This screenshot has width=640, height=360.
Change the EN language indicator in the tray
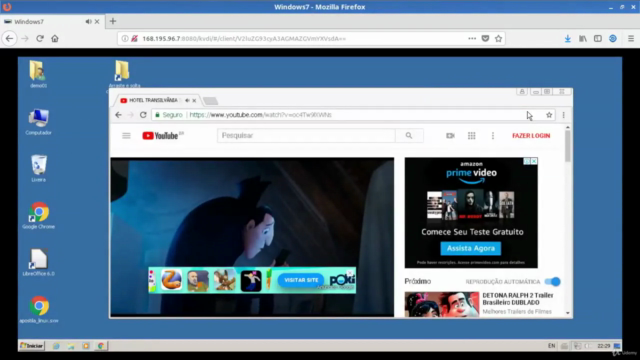click(x=551, y=346)
